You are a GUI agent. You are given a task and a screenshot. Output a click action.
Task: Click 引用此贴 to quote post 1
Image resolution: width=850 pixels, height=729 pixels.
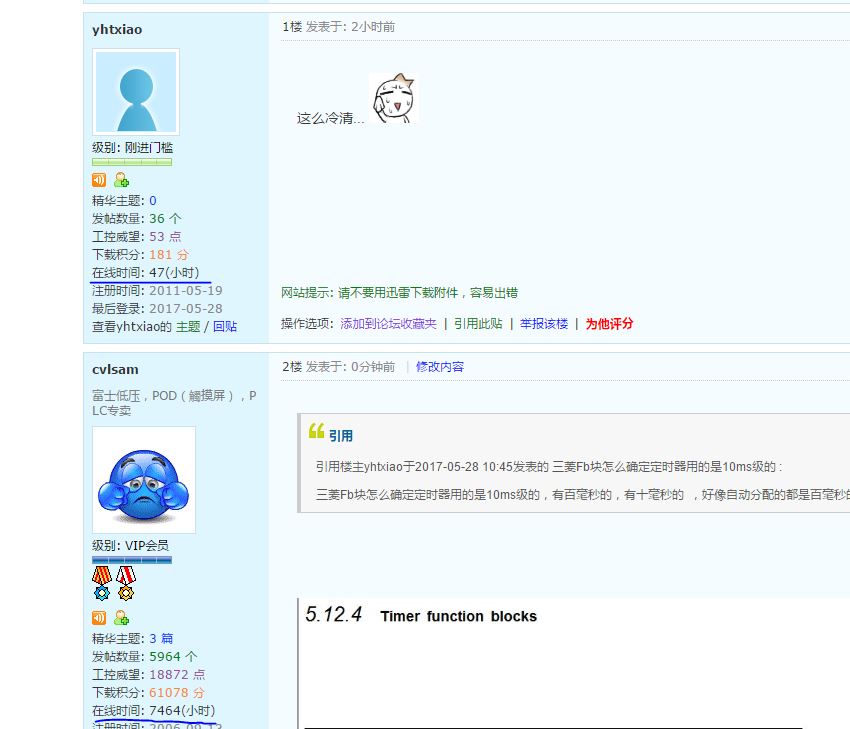478,324
